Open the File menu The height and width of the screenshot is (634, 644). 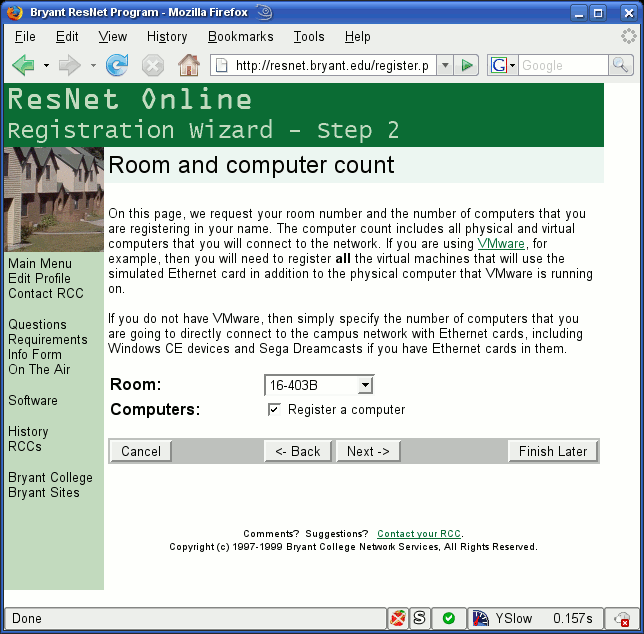click(25, 37)
